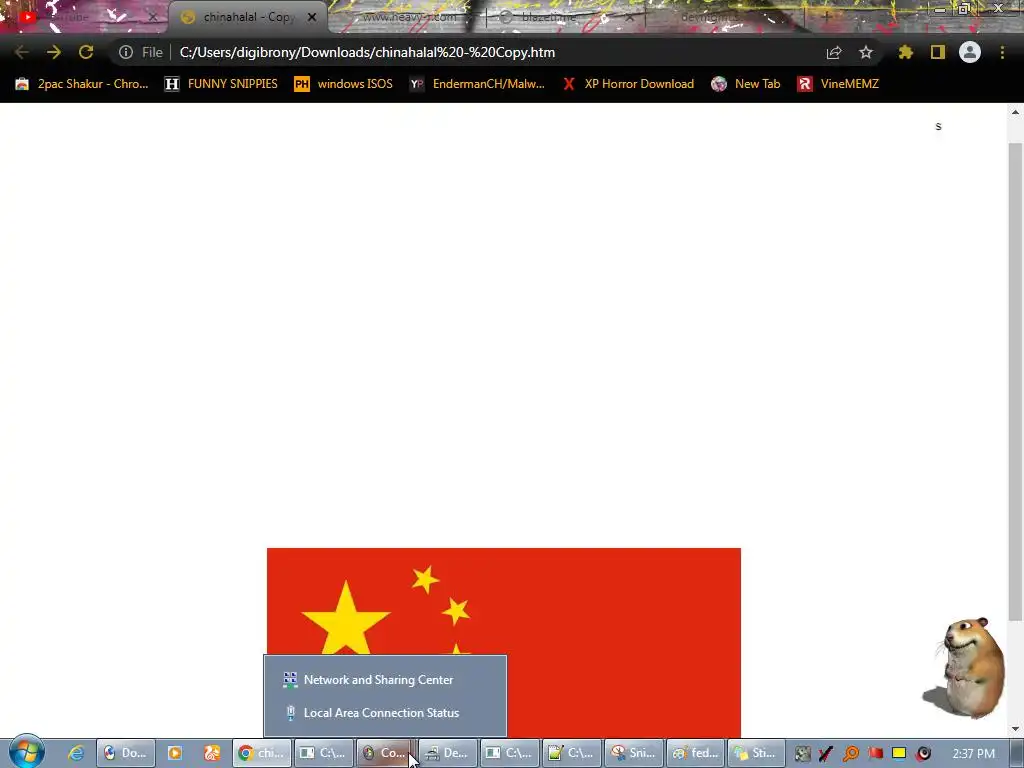Viewport: 1024px width, 768px height.
Task: Open the FUNNY SNIPPIES bookmark
Action: coord(221,84)
